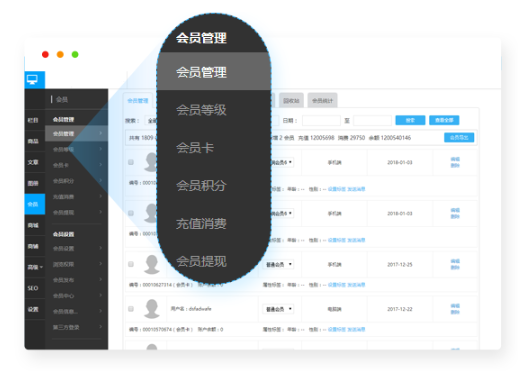
Task: Click 编辑 in the 2017-12-22 row
Action: 455,306
